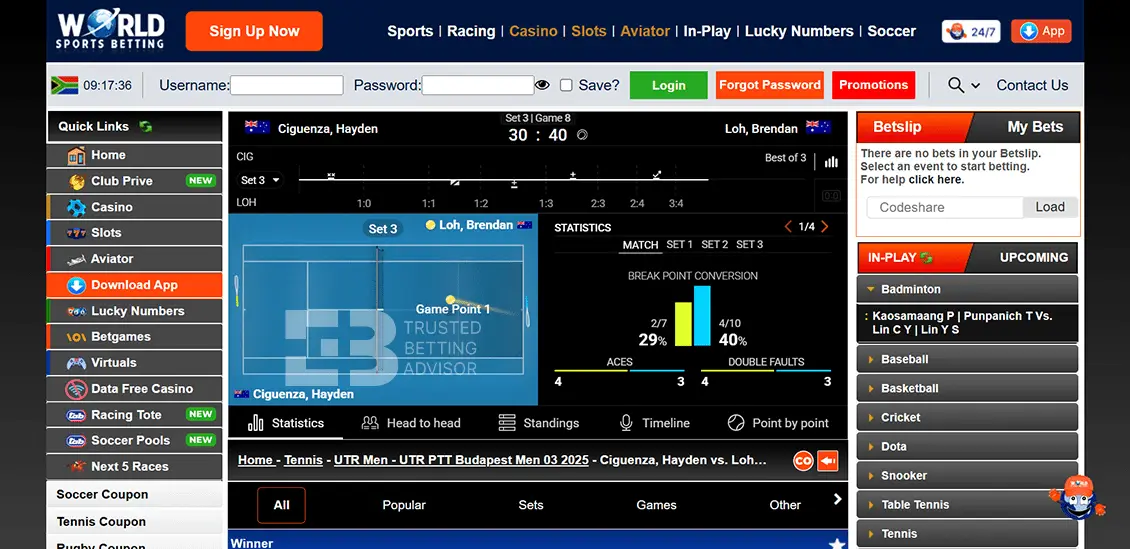Viewport: 1130px width, 549px height.
Task: Focus the Password input field
Action: (x=478, y=85)
